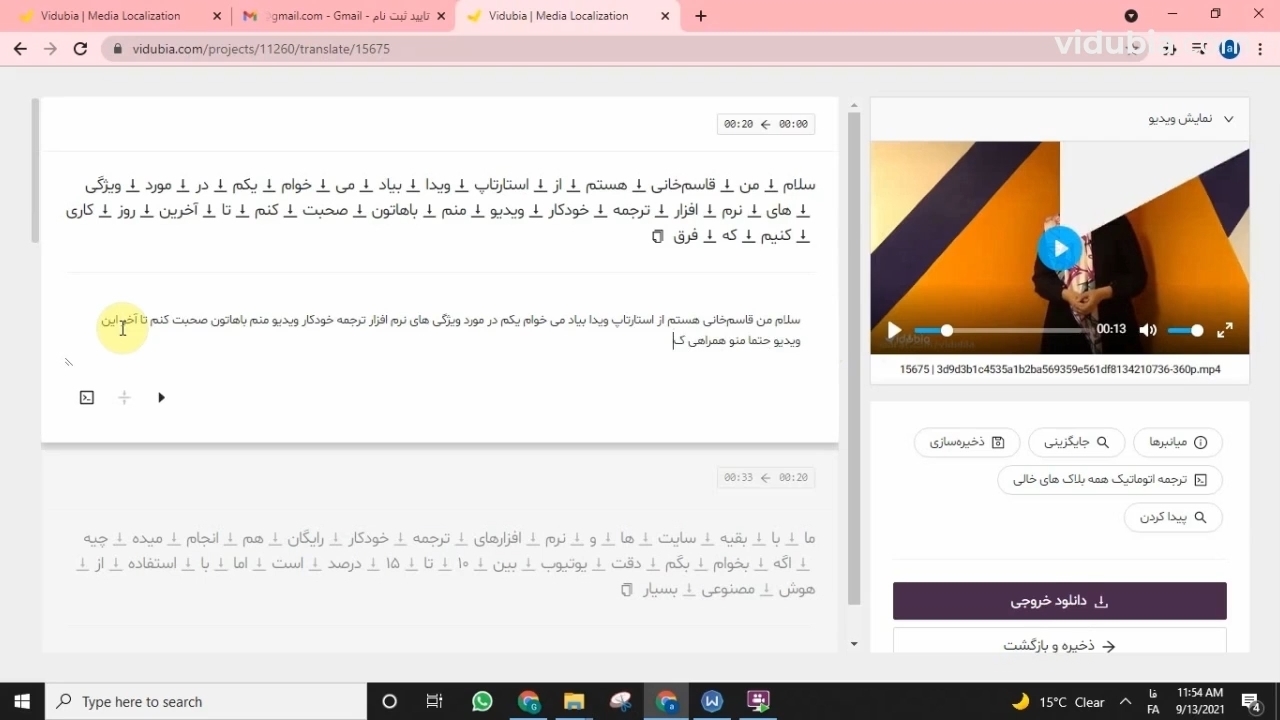This screenshot has height=720, width=1280.
Task: Click the video seek bar
Action: point(1010,330)
